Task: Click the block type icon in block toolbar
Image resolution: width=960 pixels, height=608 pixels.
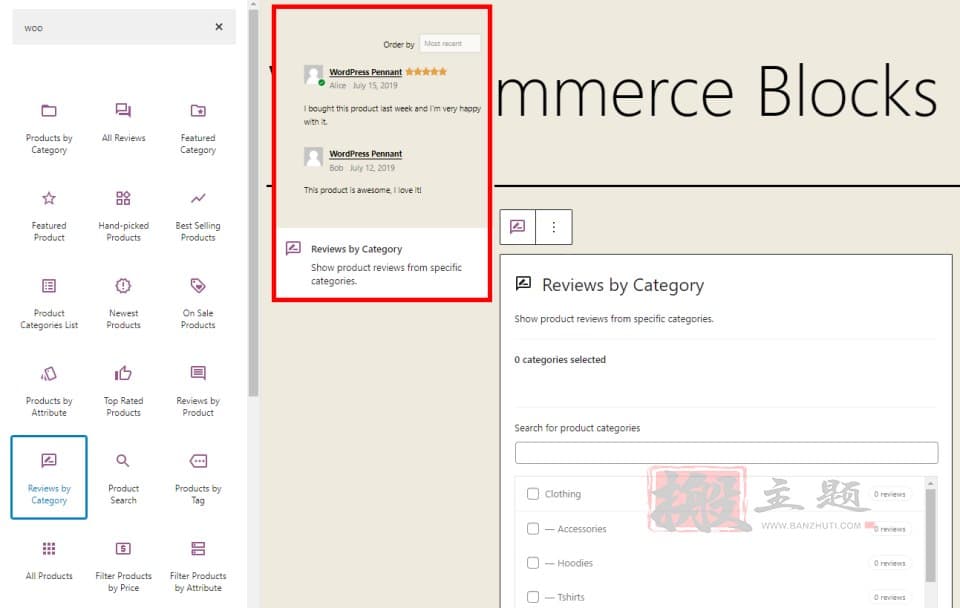Action: click(517, 227)
